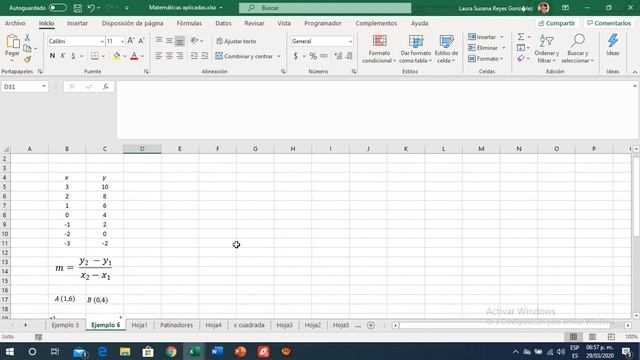Click the thousands separator style icon

pos(324,56)
